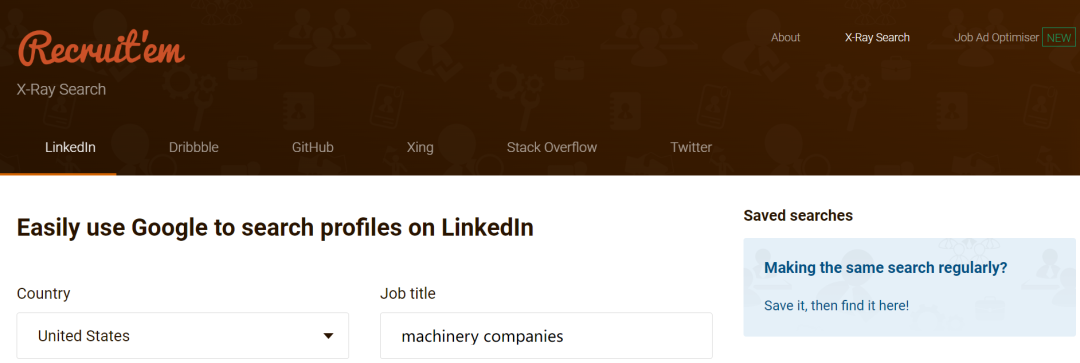The height and width of the screenshot is (363, 1080).
Task: Switch to the GitHub tab
Action: tap(313, 147)
